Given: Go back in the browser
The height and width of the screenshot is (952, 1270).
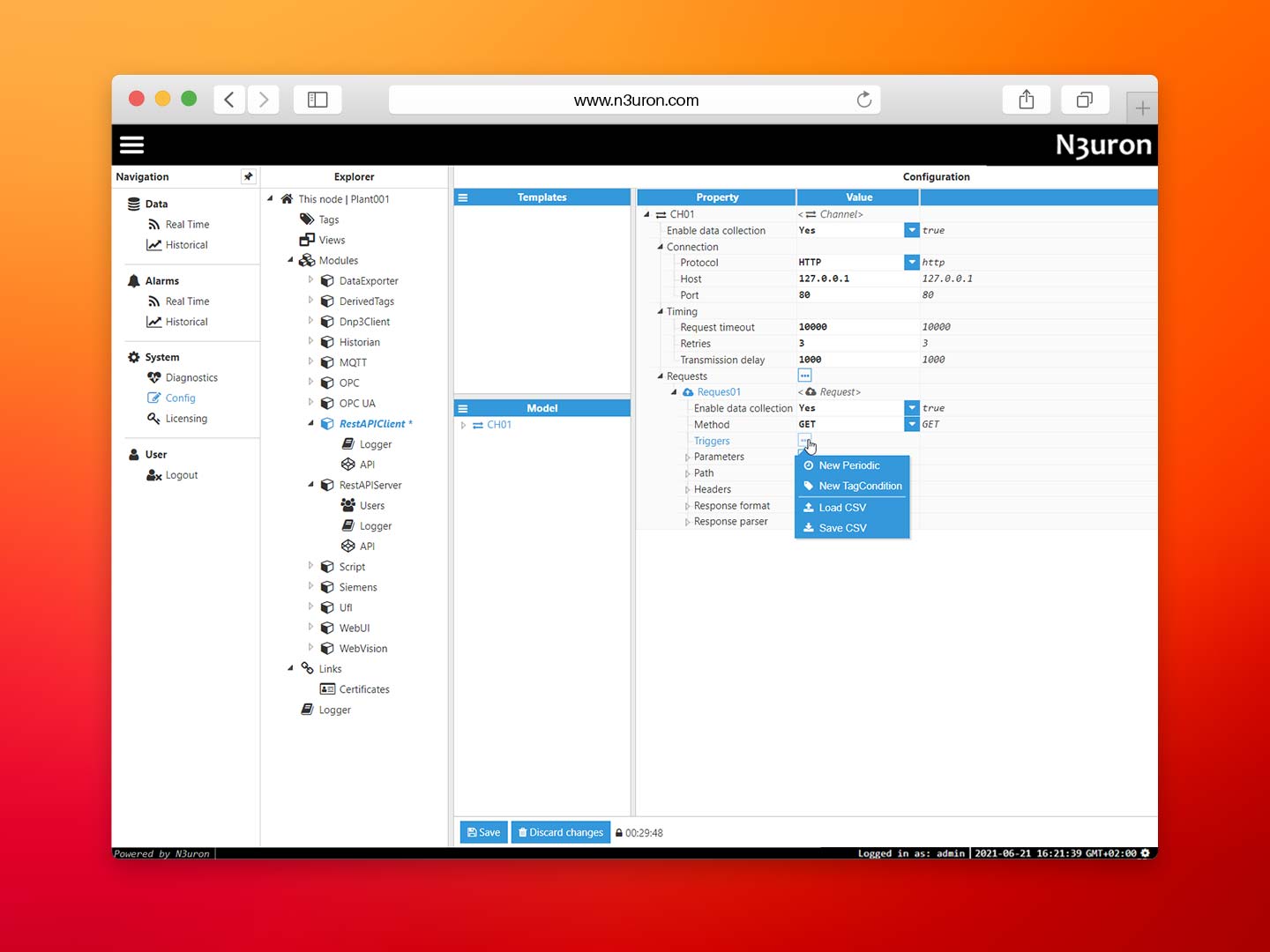Looking at the screenshot, I should tap(229, 100).
